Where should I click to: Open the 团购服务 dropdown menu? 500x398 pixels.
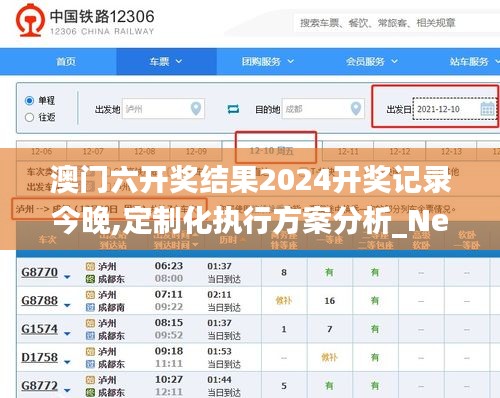268,62
